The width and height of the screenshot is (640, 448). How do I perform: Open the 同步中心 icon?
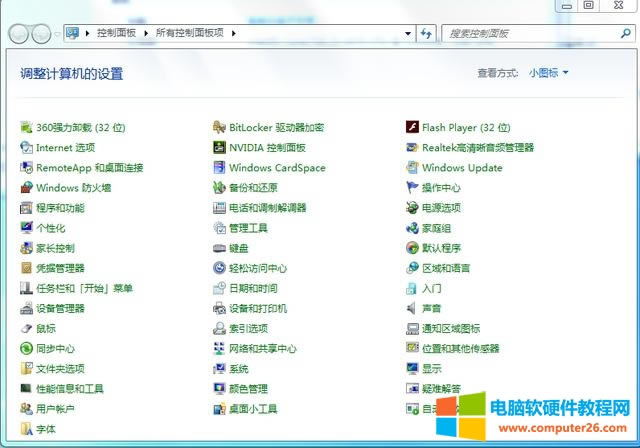click(x=27, y=348)
